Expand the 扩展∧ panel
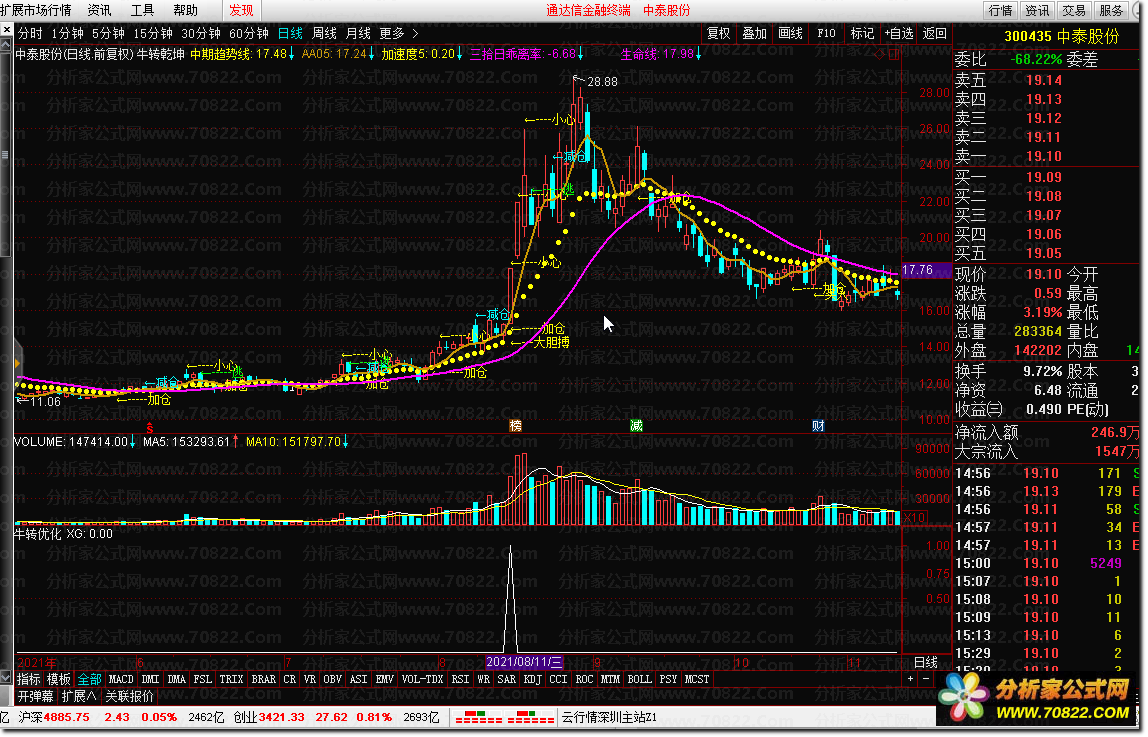The width and height of the screenshot is (1148, 737). pyautogui.click(x=78, y=696)
